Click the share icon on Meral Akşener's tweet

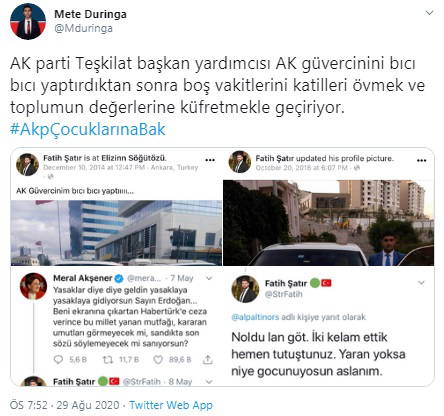click(x=208, y=359)
